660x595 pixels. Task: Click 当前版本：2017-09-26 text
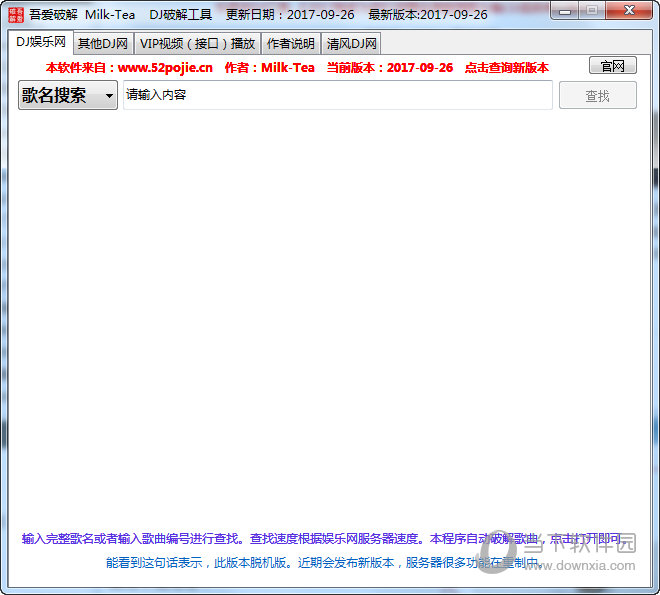tap(390, 68)
